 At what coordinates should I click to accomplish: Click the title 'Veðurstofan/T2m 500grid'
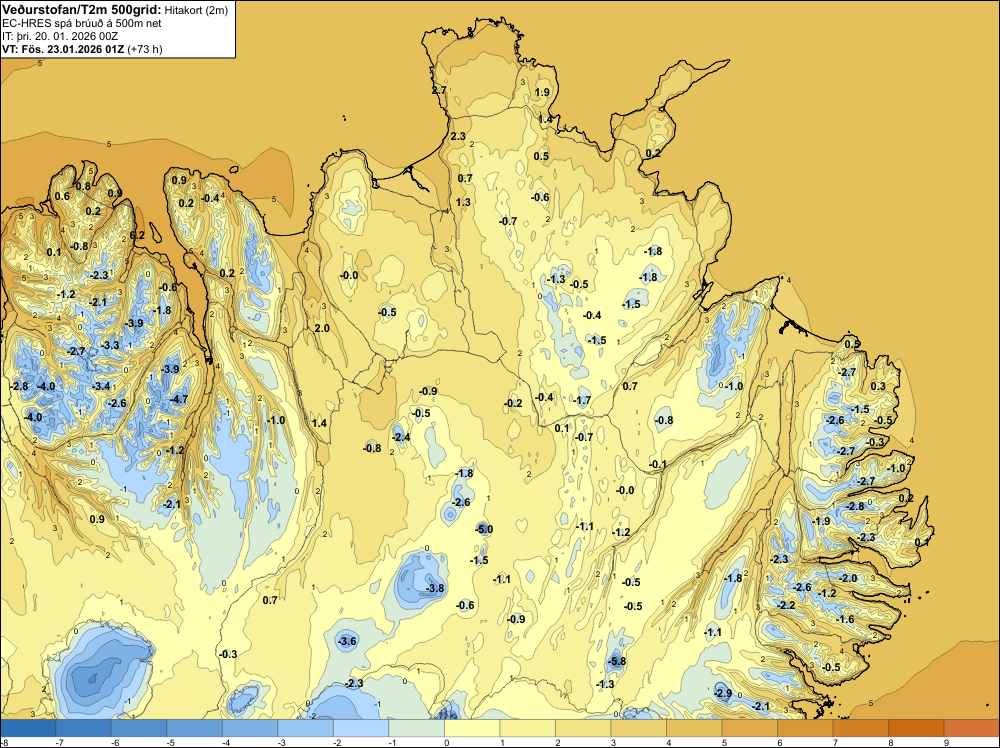[81, 10]
